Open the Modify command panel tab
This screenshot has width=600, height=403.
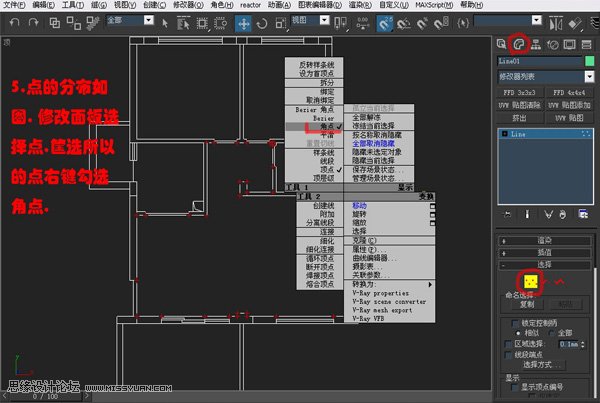[518, 43]
